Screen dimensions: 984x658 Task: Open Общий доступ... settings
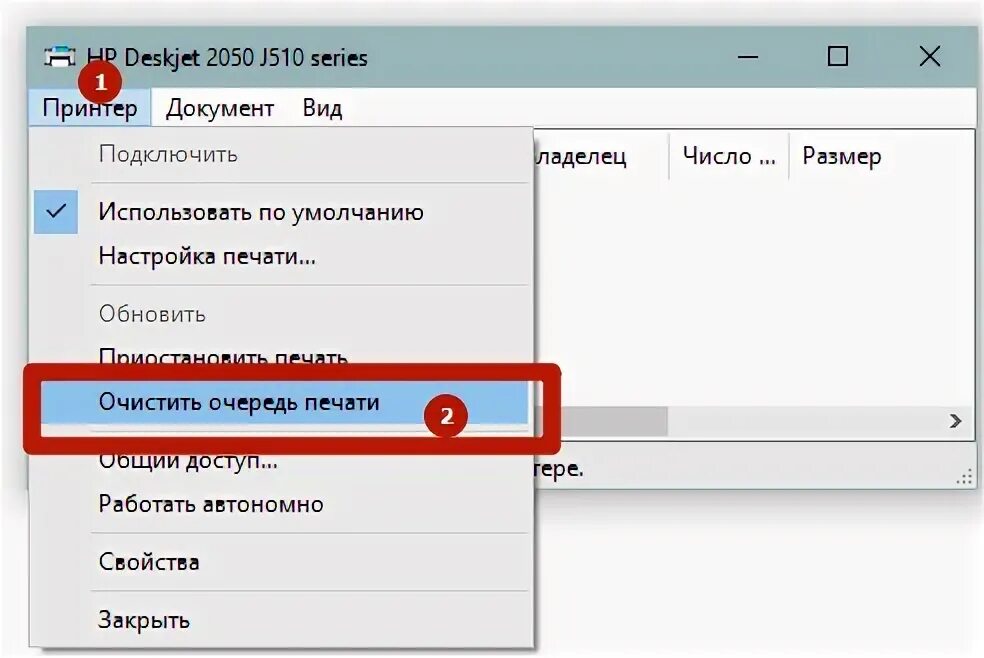coord(281,463)
